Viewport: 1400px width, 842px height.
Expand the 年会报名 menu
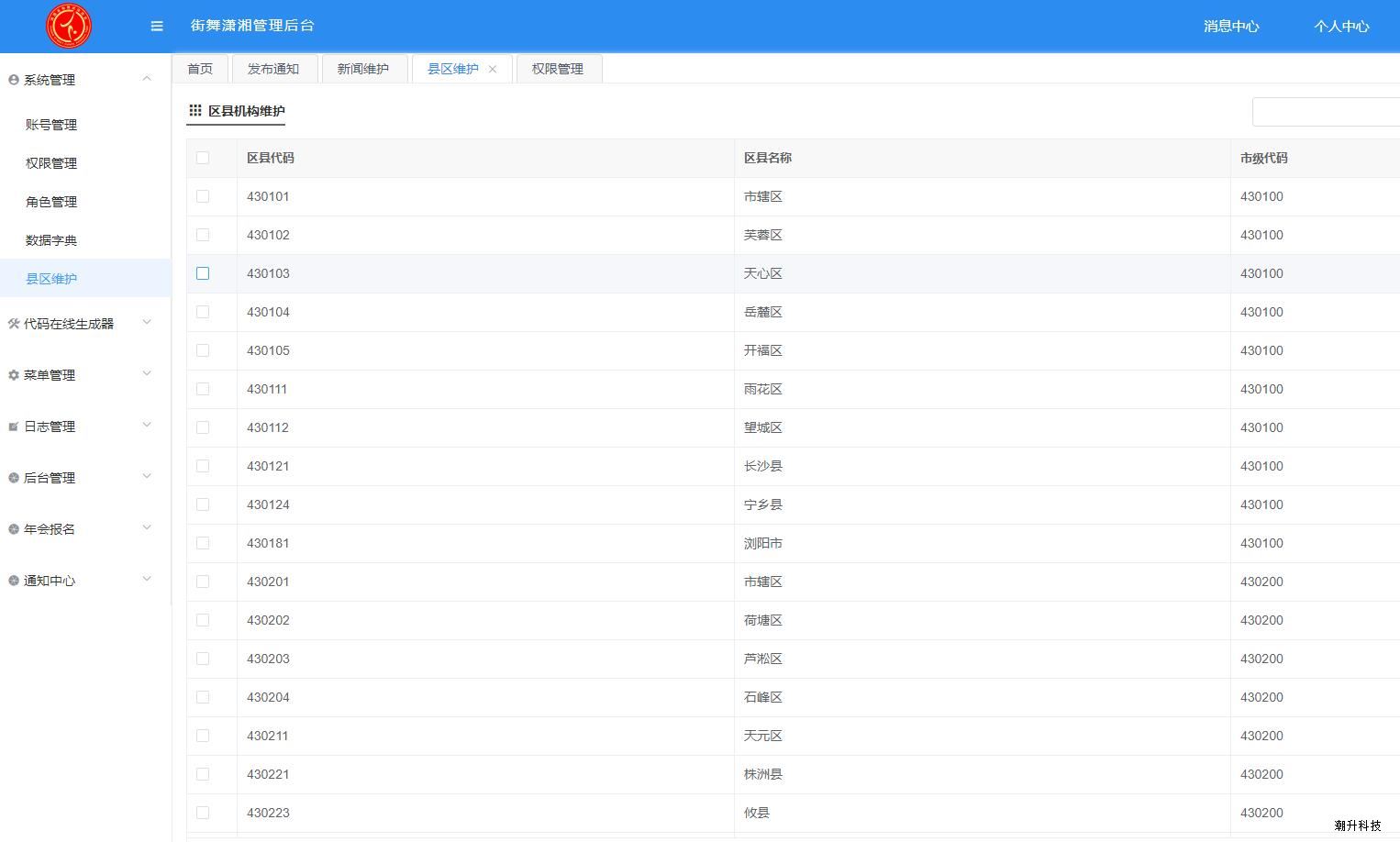pos(147,528)
